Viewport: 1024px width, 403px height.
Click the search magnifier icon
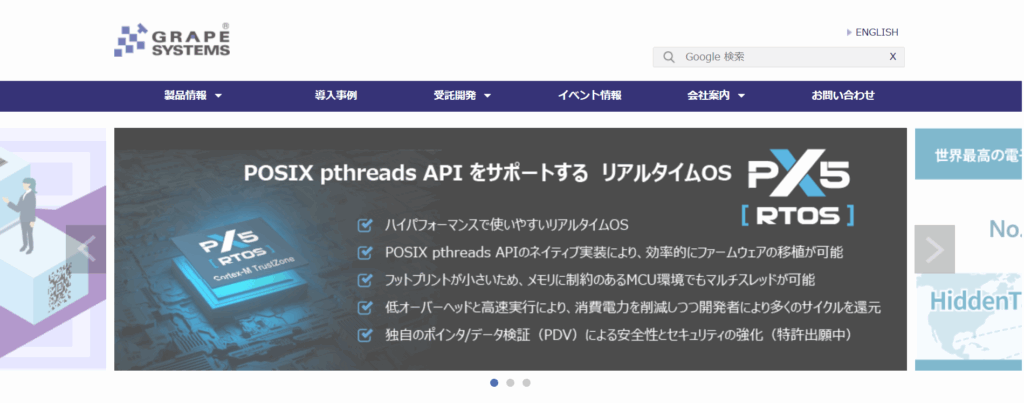(x=668, y=57)
